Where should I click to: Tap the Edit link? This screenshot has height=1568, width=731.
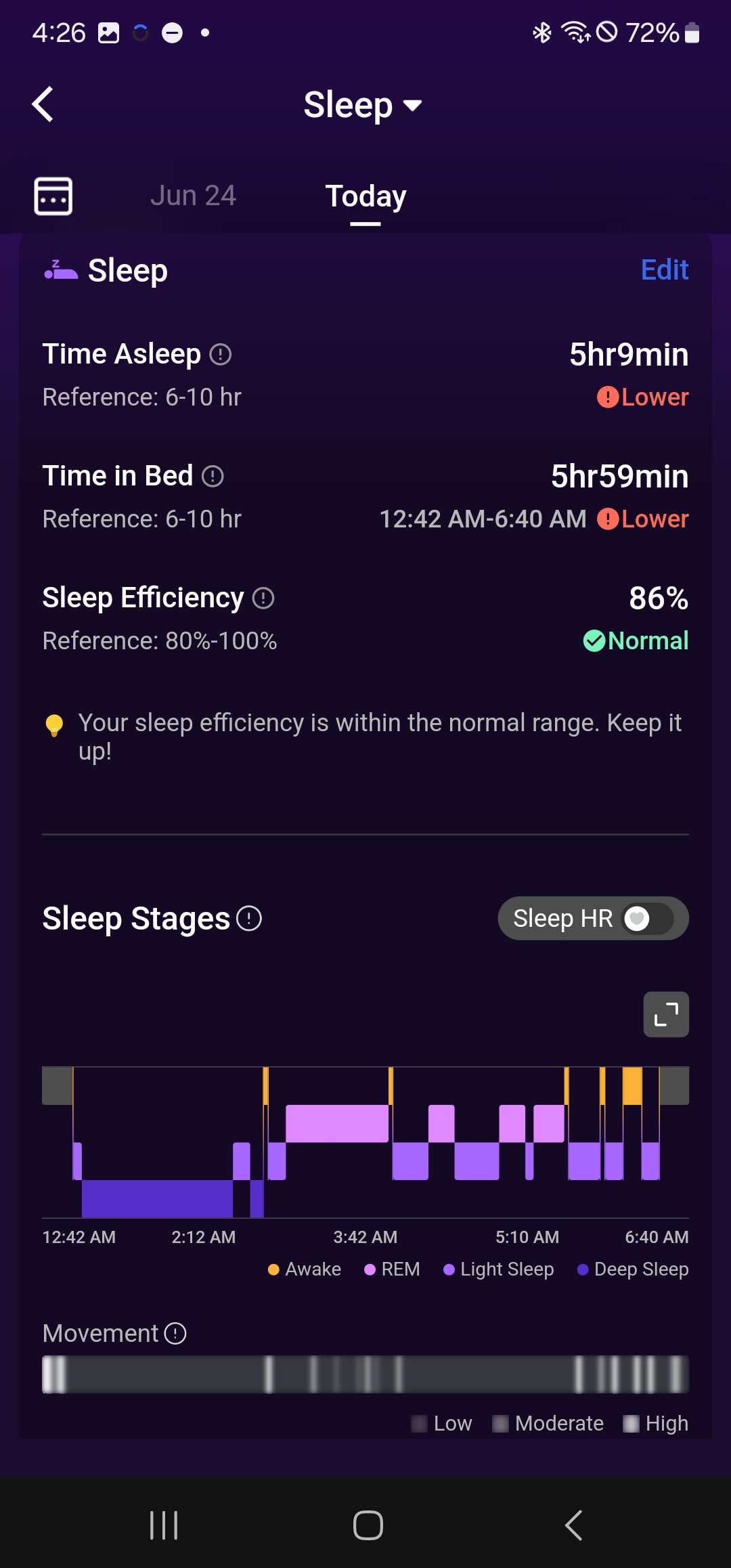[664, 270]
